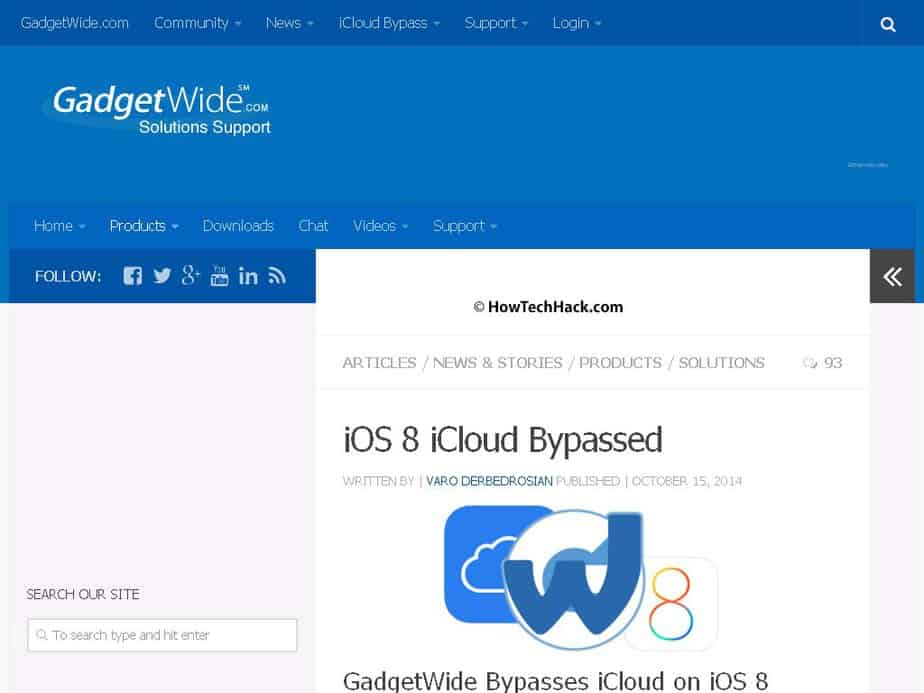Open author Varo Derbedrosian's link
The height and width of the screenshot is (693, 924).
[489, 481]
